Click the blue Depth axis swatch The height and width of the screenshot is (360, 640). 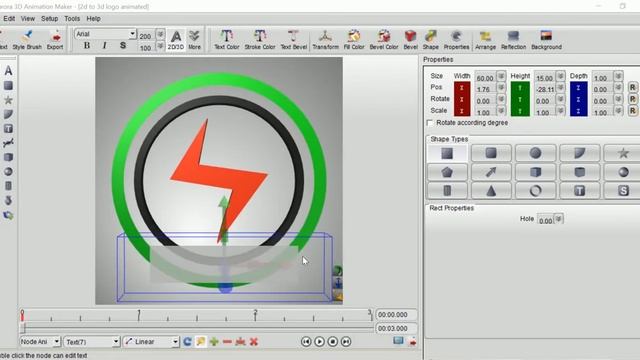578,99
